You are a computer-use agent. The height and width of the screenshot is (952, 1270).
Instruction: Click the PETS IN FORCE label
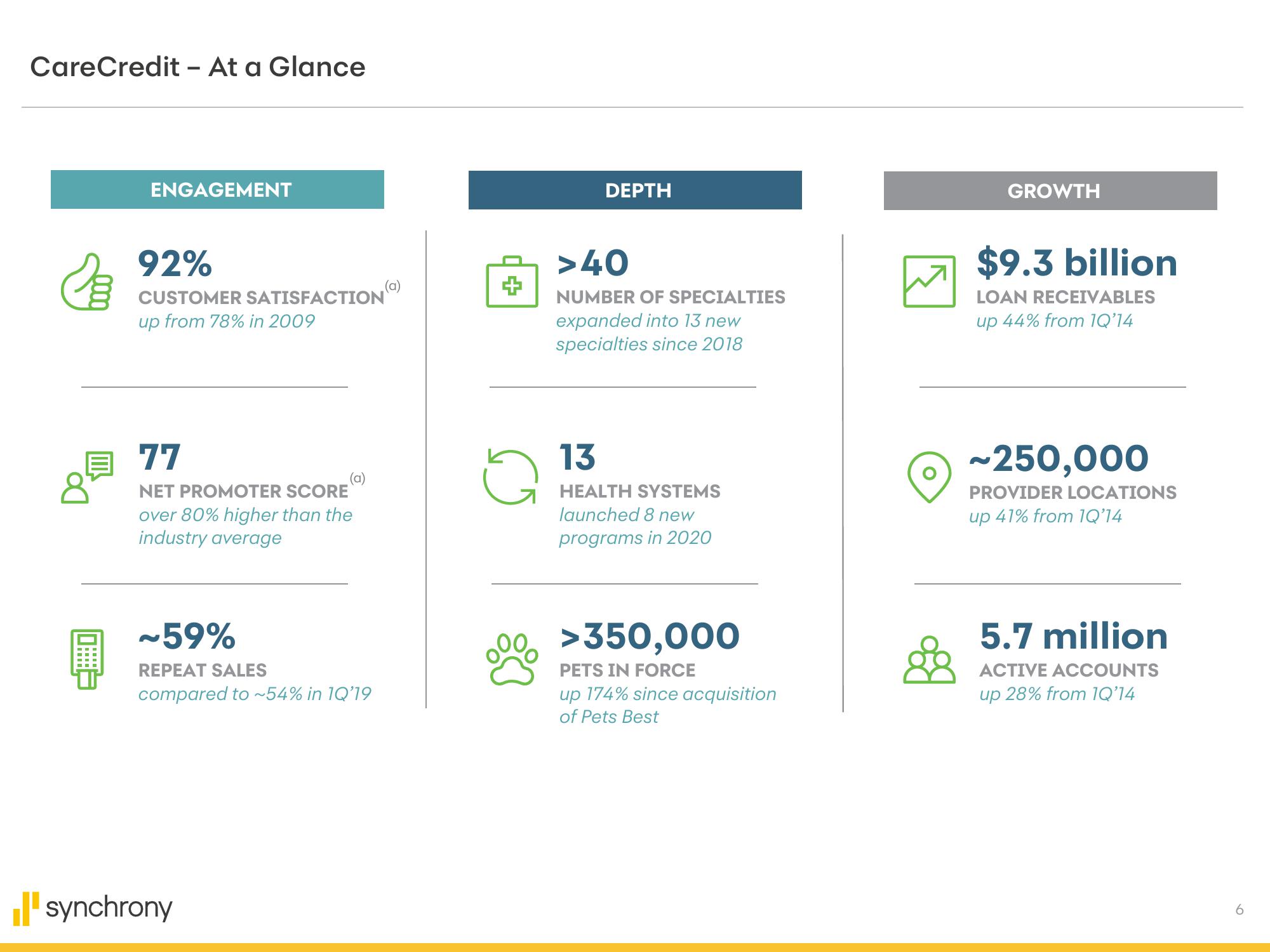[627, 670]
